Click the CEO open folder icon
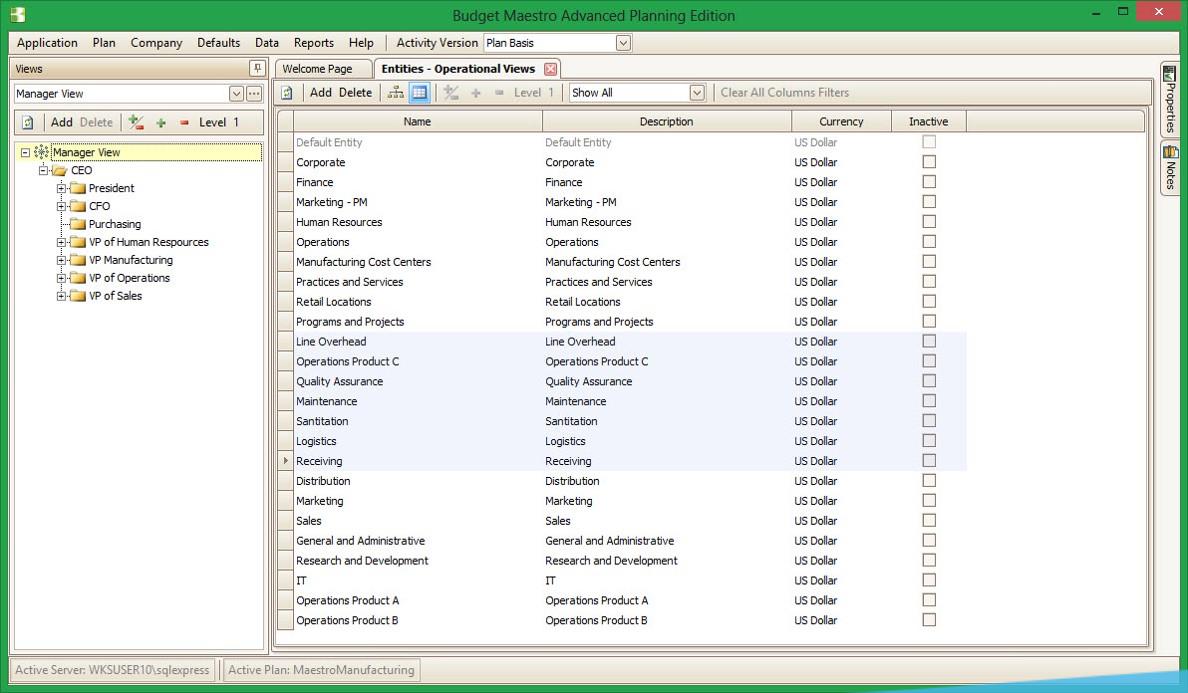 tap(60, 170)
